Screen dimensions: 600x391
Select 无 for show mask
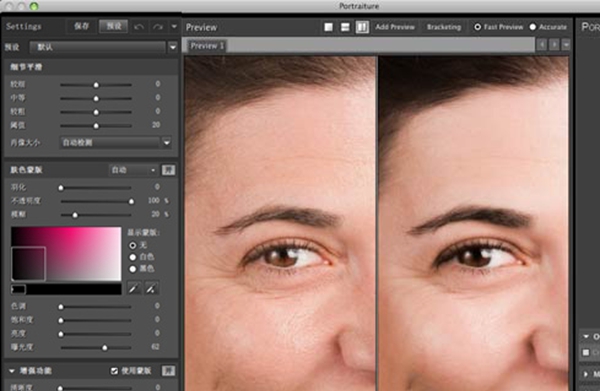(x=133, y=245)
